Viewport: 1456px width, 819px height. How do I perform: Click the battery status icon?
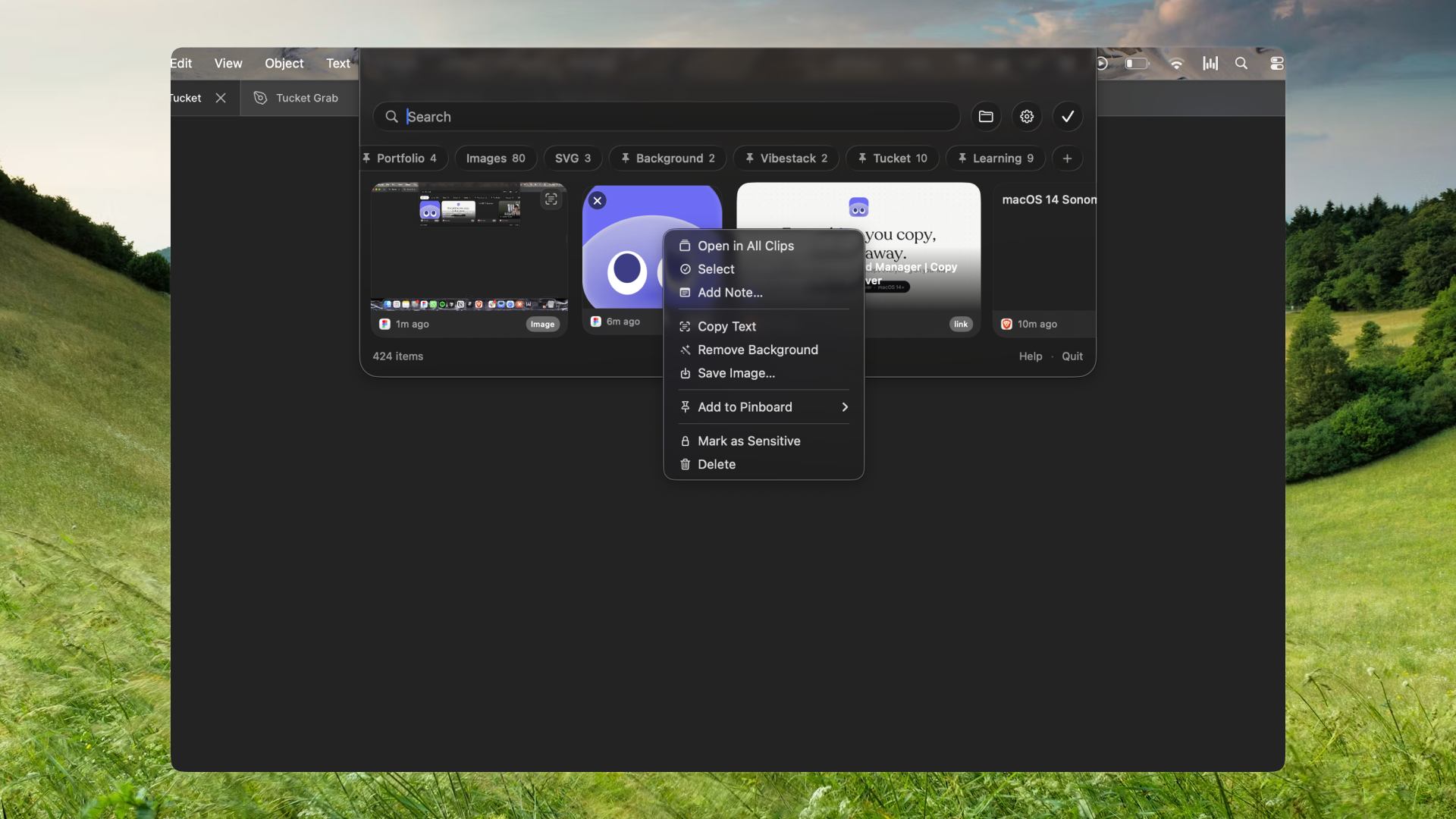(x=1137, y=64)
